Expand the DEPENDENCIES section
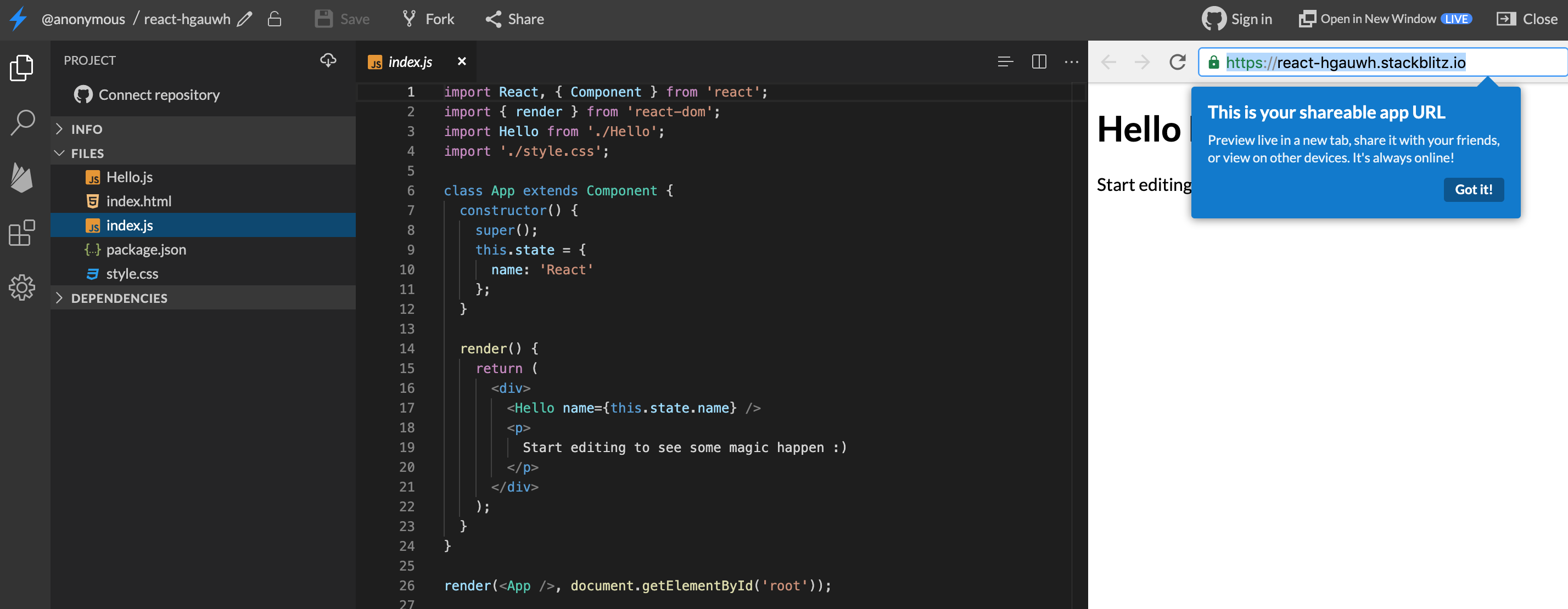This screenshot has height=609, width=1568. click(x=119, y=298)
